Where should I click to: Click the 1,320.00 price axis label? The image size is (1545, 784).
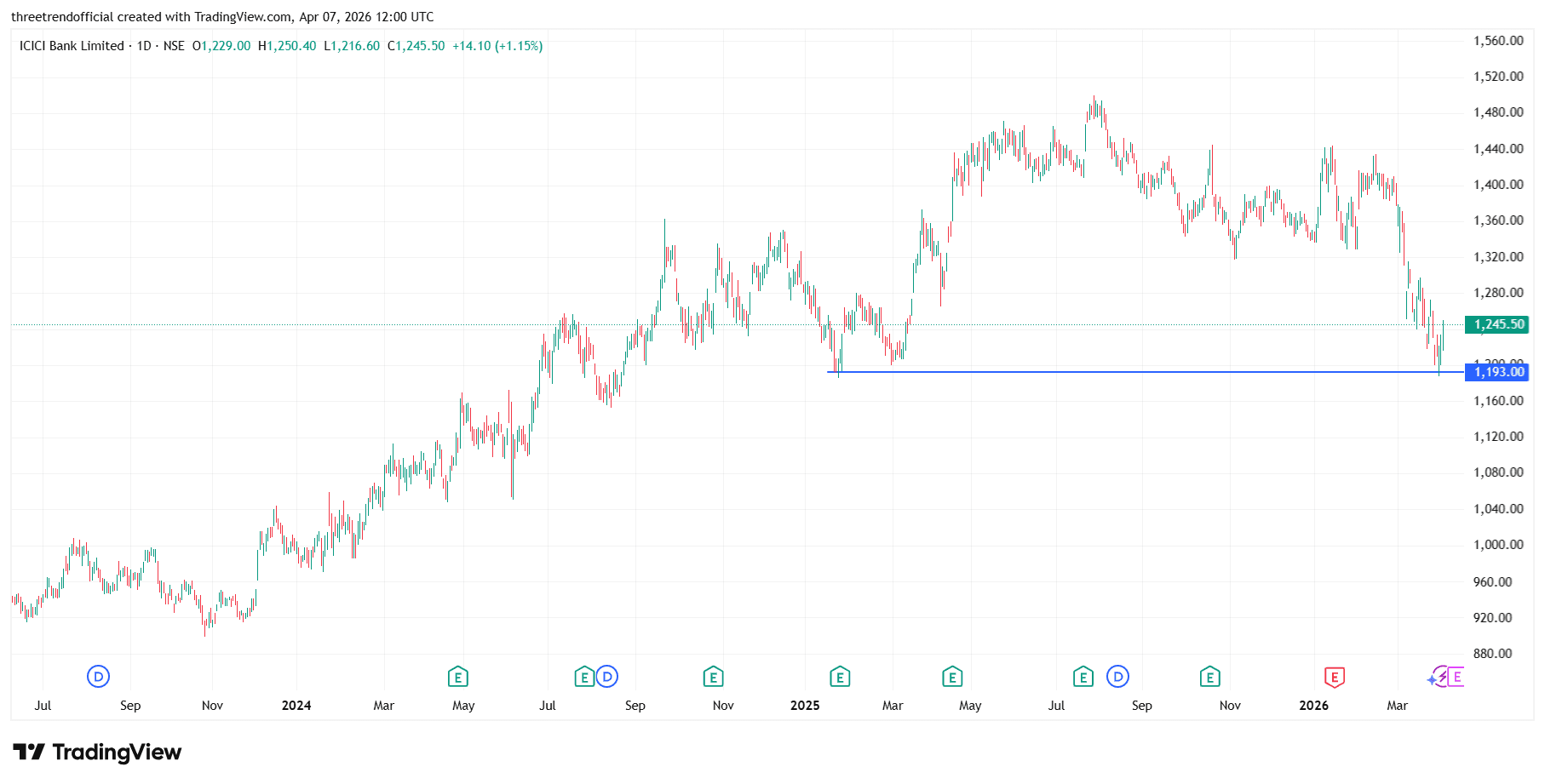pyautogui.click(x=1498, y=257)
